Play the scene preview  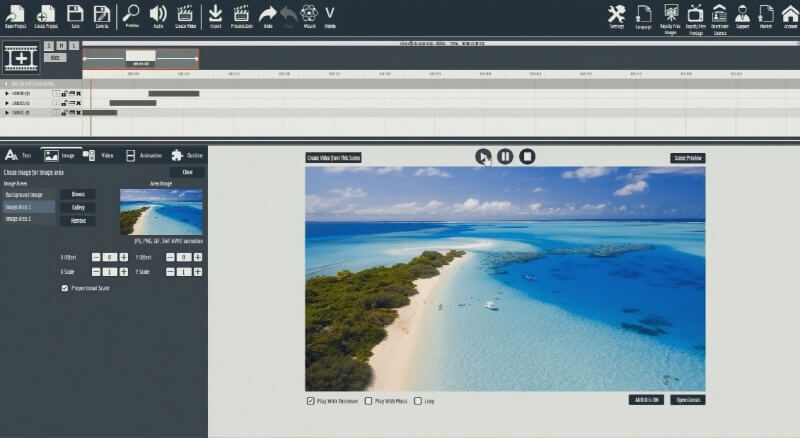tap(483, 156)
